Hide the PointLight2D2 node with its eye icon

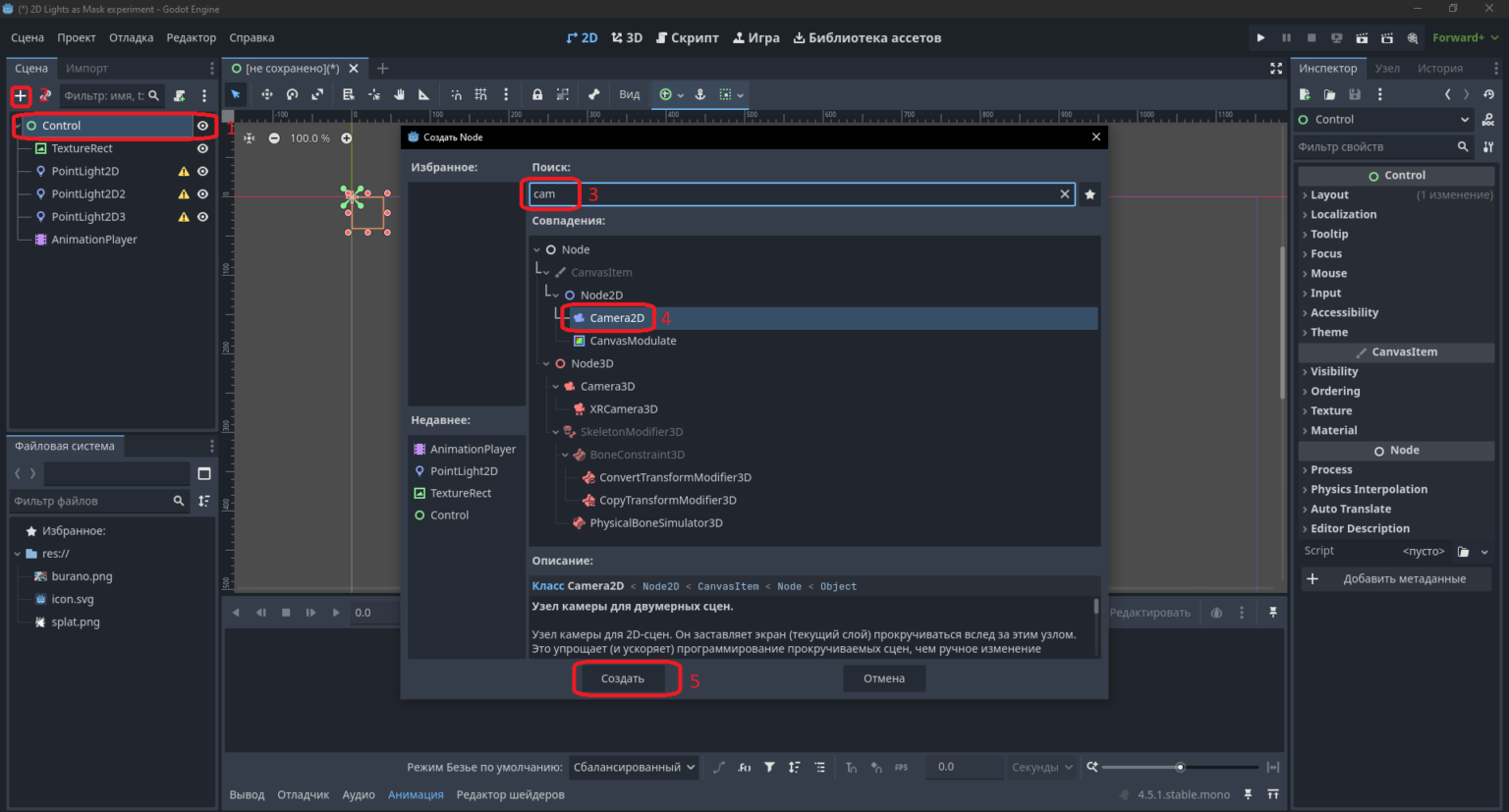coord(202,194)
